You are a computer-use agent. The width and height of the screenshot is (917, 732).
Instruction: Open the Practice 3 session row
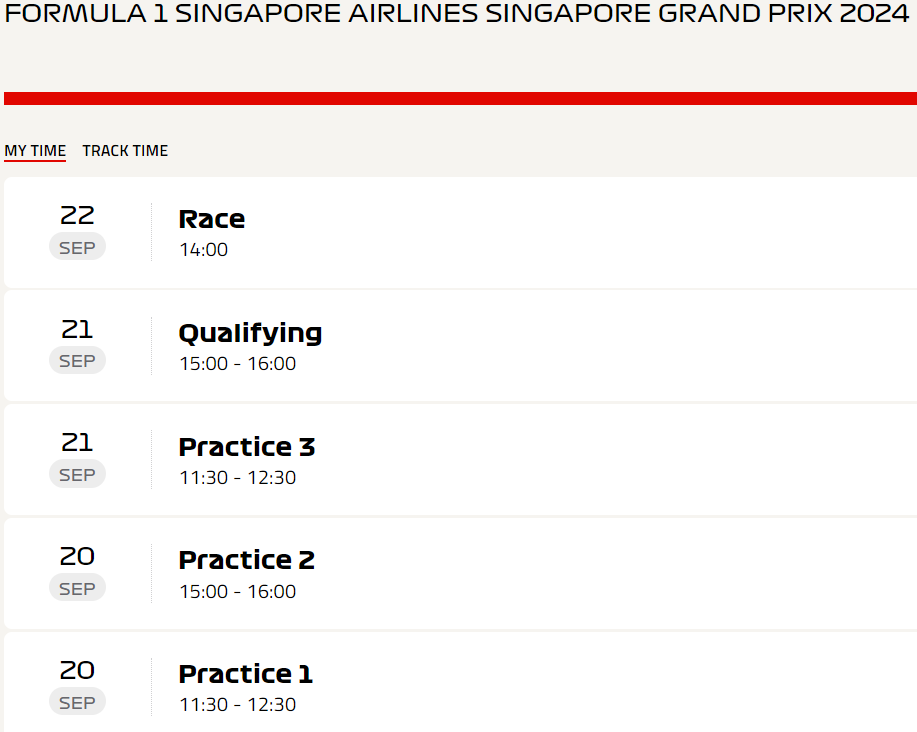pyautogui.click(x=460, y=460)
